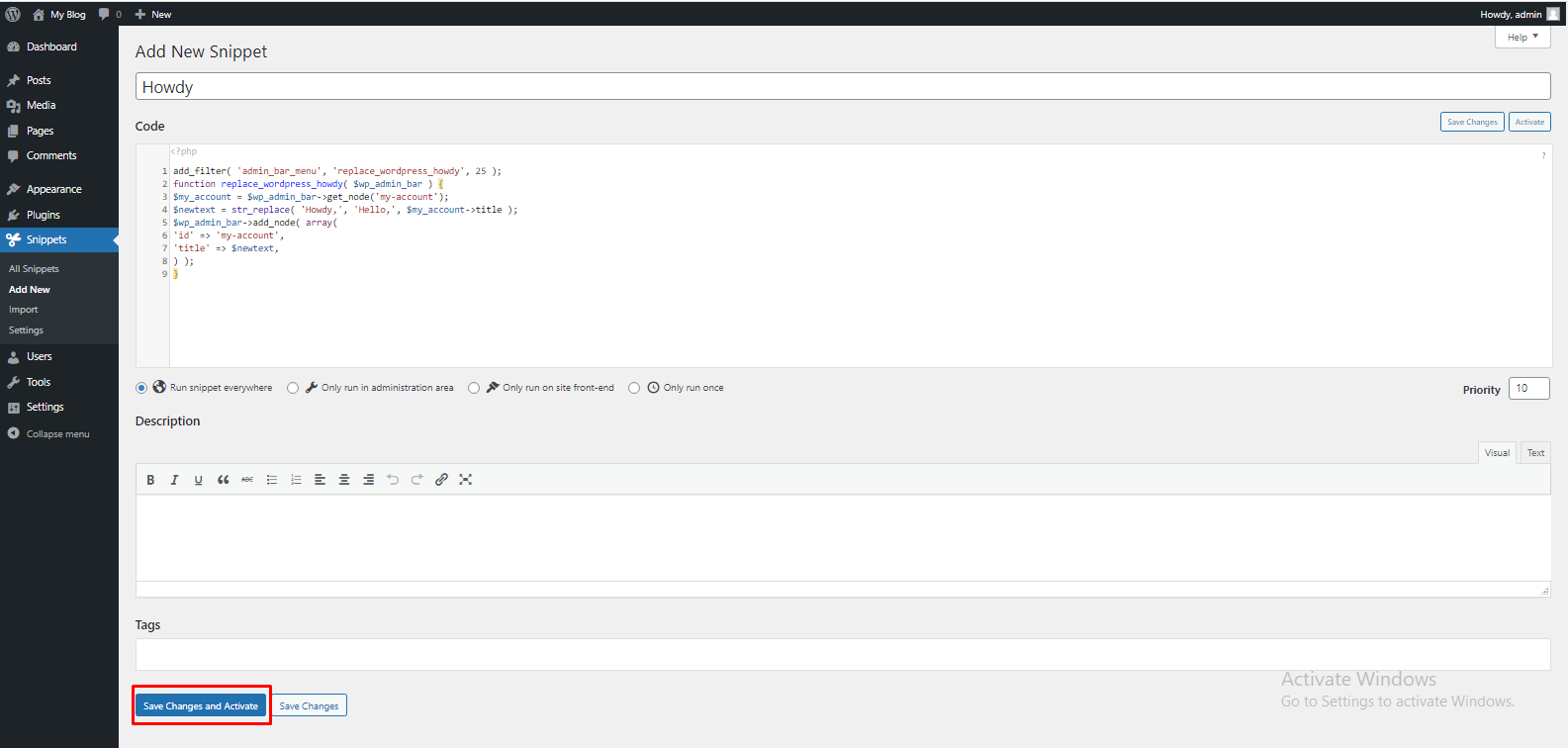
Task: Align description text left
Action: click(321, 480)
